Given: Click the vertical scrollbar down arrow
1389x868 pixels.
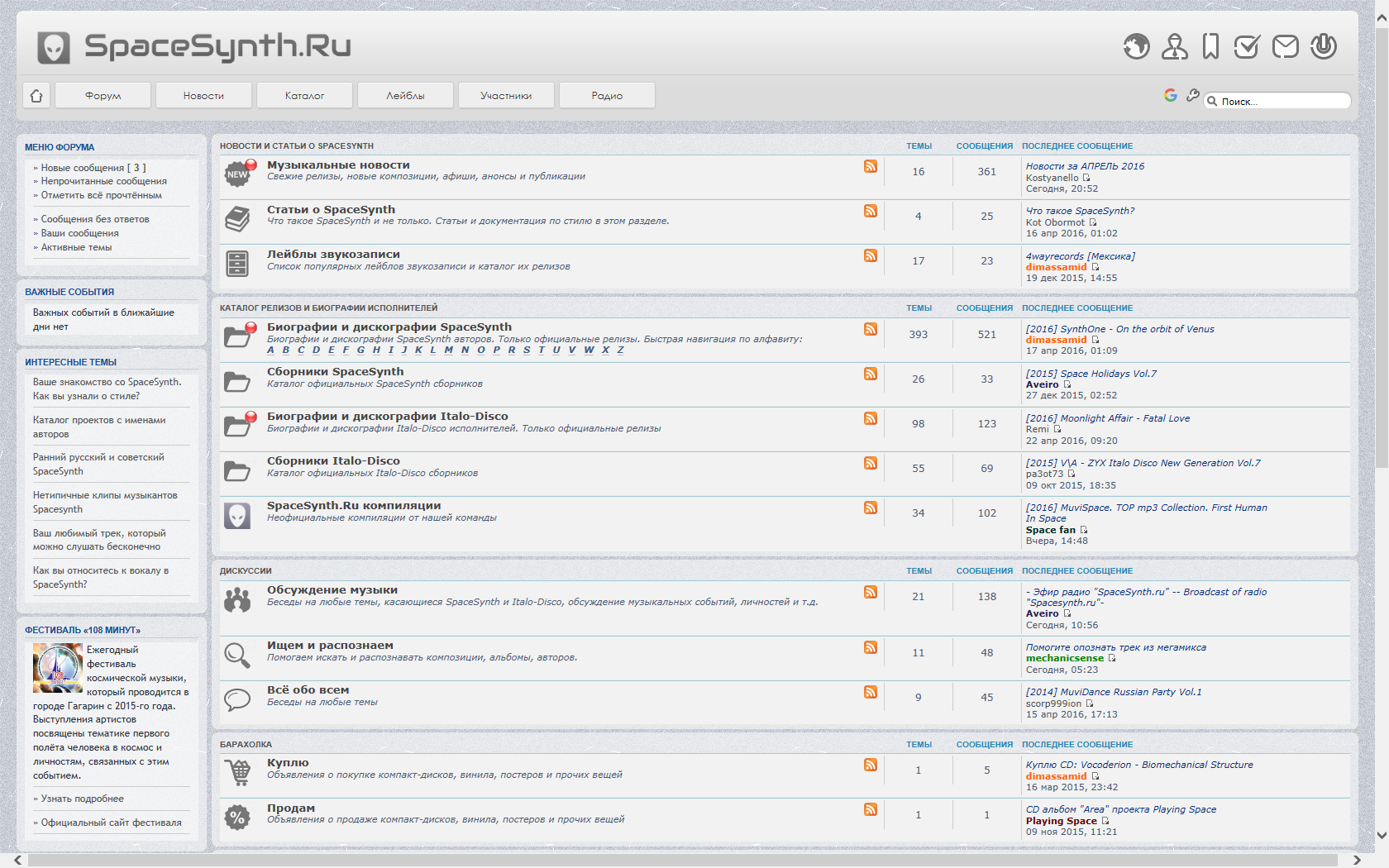Looking at the screenshot, I should 1382,835.
